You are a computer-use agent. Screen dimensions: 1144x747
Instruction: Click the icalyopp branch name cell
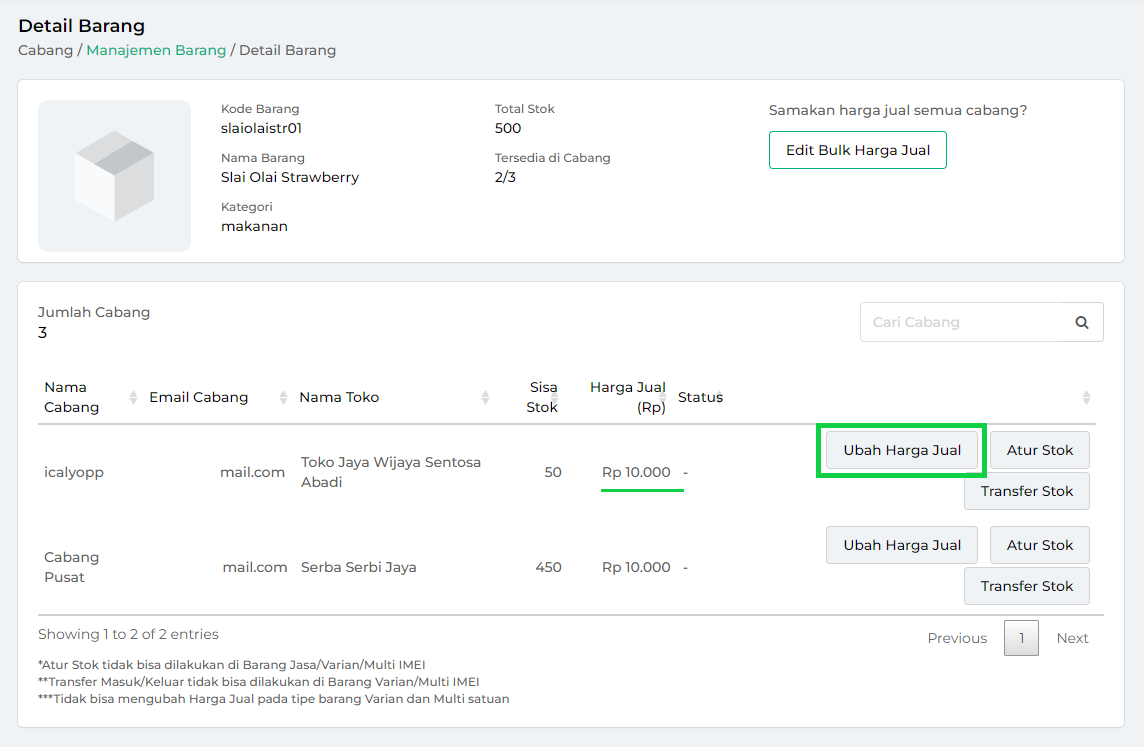(x=74, y=472)
